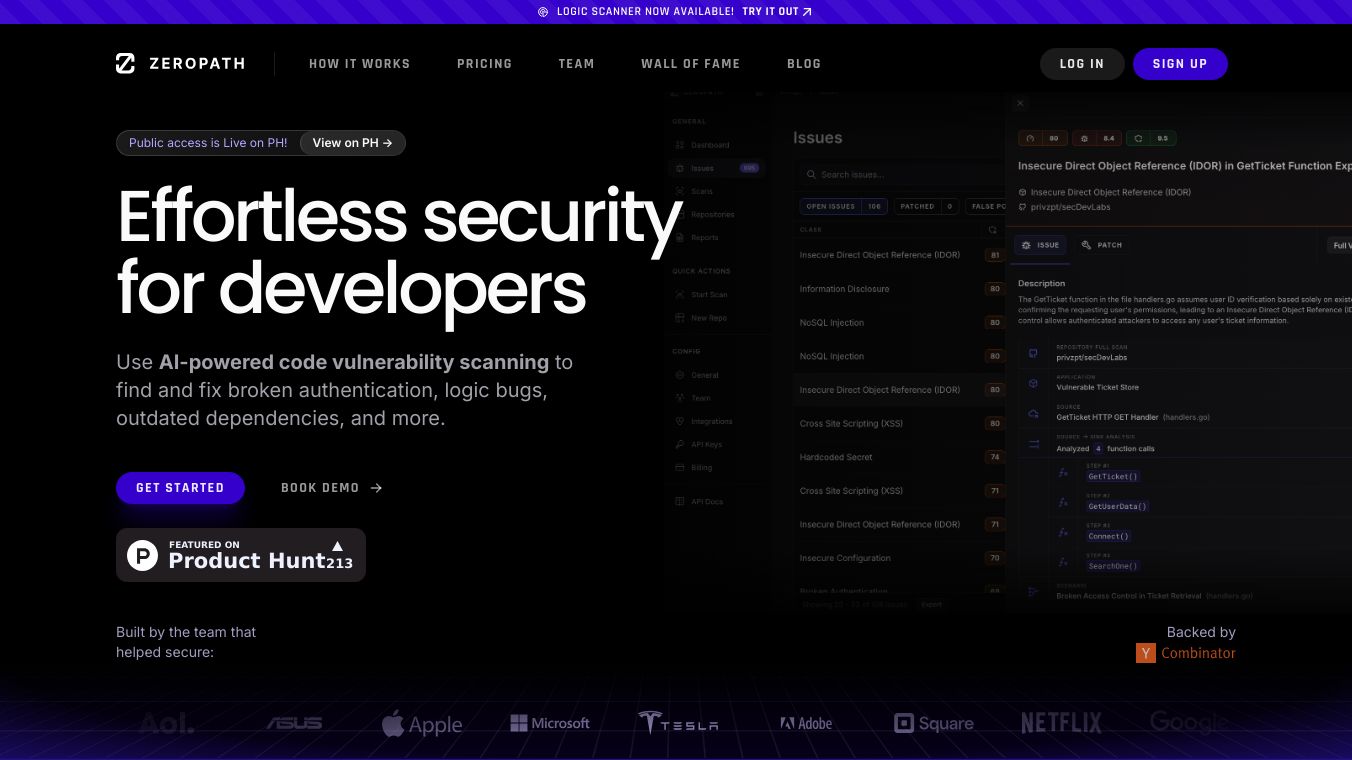Image resolution: width=1352 pixels, height=760 pixels.
Task: Click the magnifier icon in Search issues
Action: tap(812, 174)
